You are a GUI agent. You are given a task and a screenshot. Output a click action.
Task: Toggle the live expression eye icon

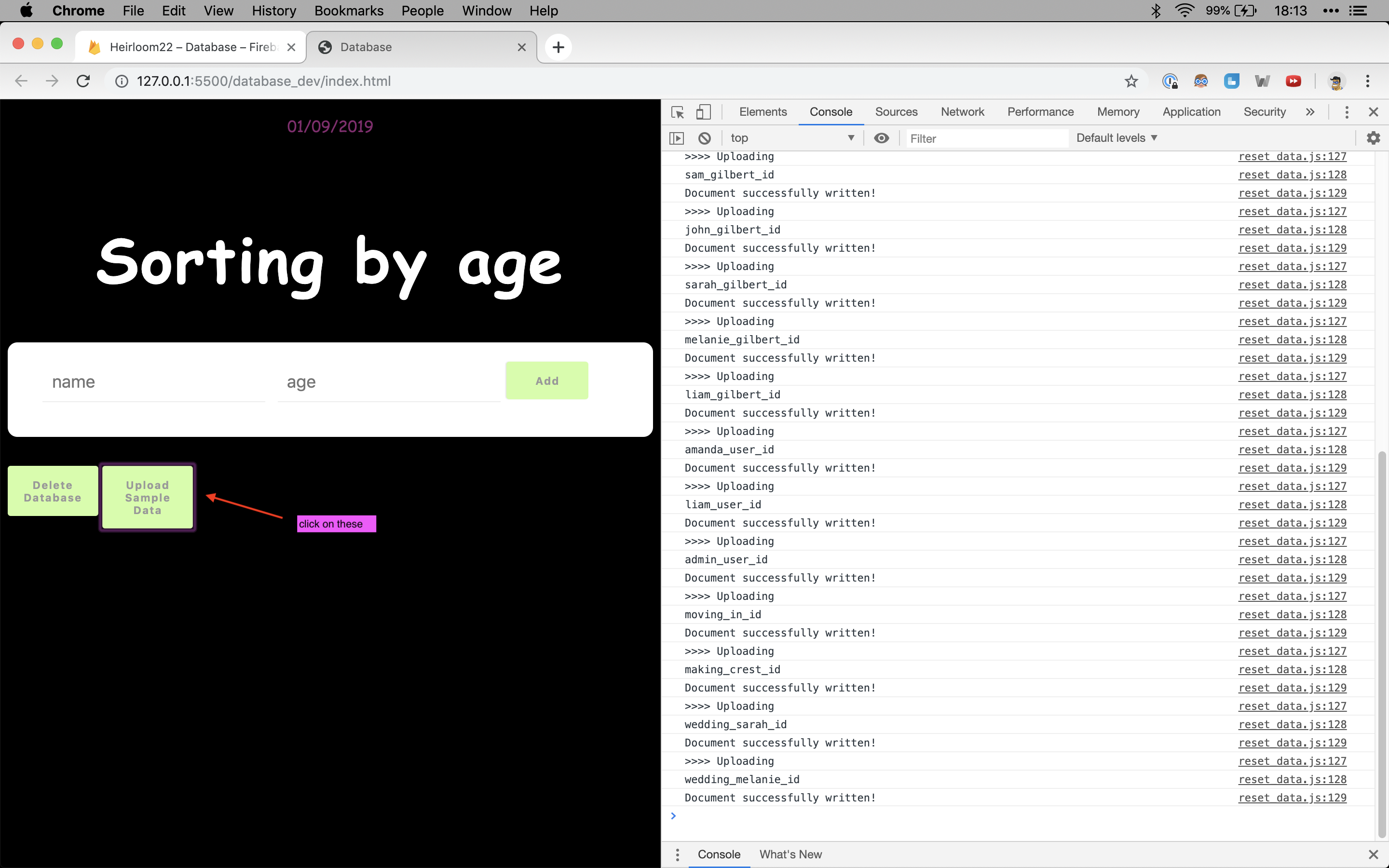[881, 138]
